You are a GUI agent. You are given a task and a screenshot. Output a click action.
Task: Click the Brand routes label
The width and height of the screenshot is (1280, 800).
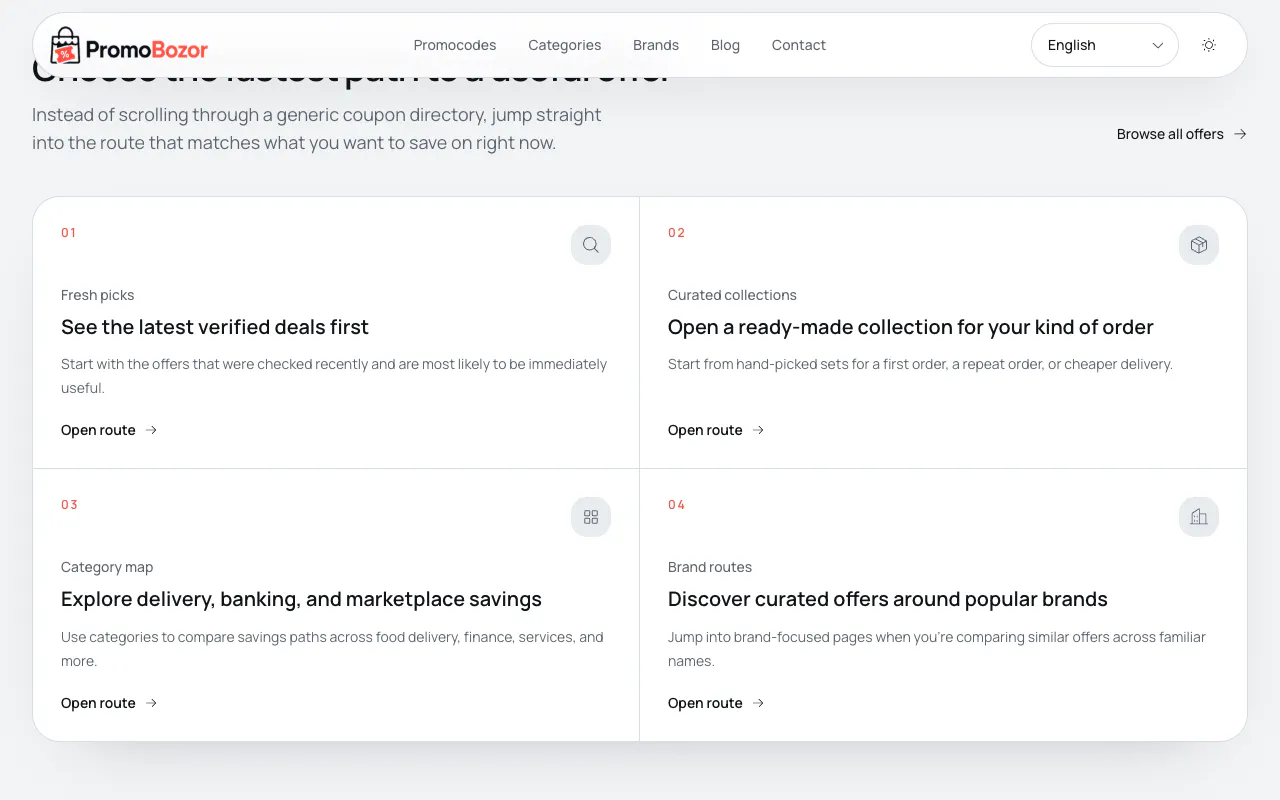(x=710, y=567)
